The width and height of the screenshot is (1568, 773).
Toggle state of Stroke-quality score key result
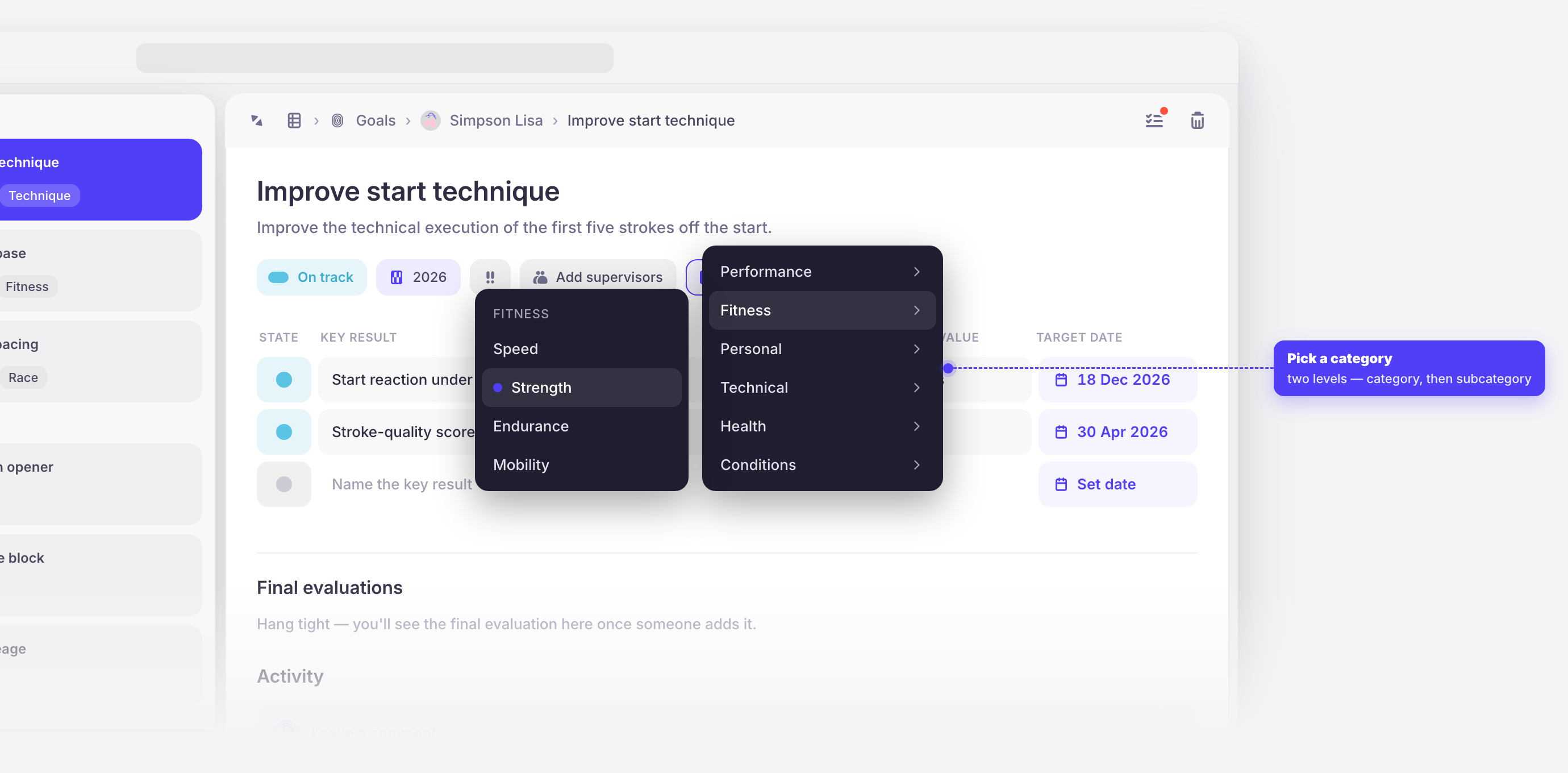283,432
